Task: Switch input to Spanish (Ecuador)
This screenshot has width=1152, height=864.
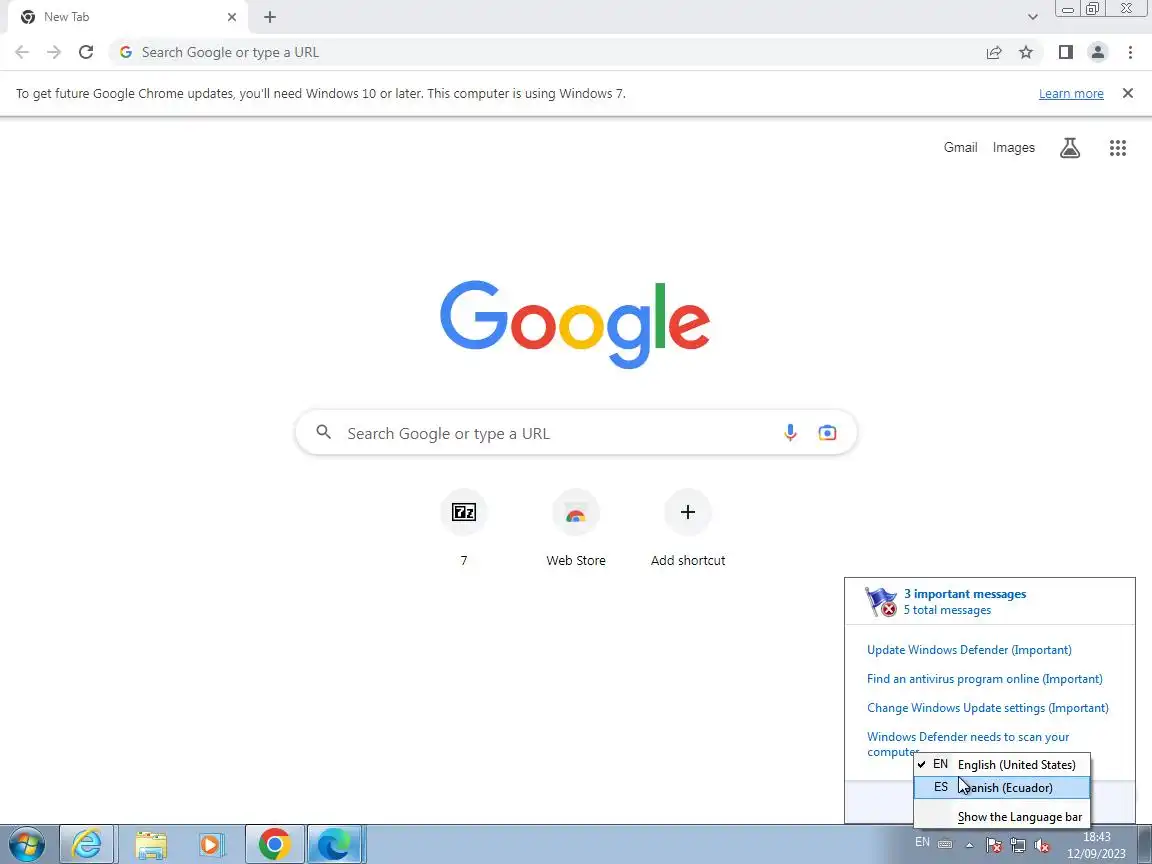Action: point(1002,788)
